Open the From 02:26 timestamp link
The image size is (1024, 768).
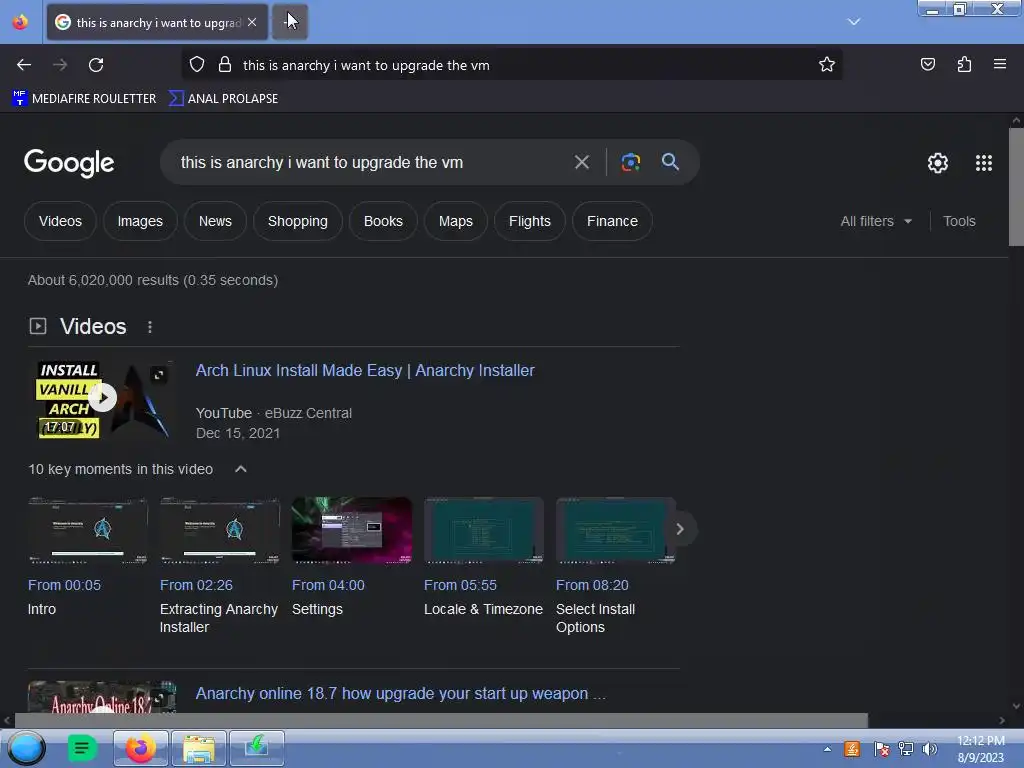pyautogui.click(x=196, y=585)
